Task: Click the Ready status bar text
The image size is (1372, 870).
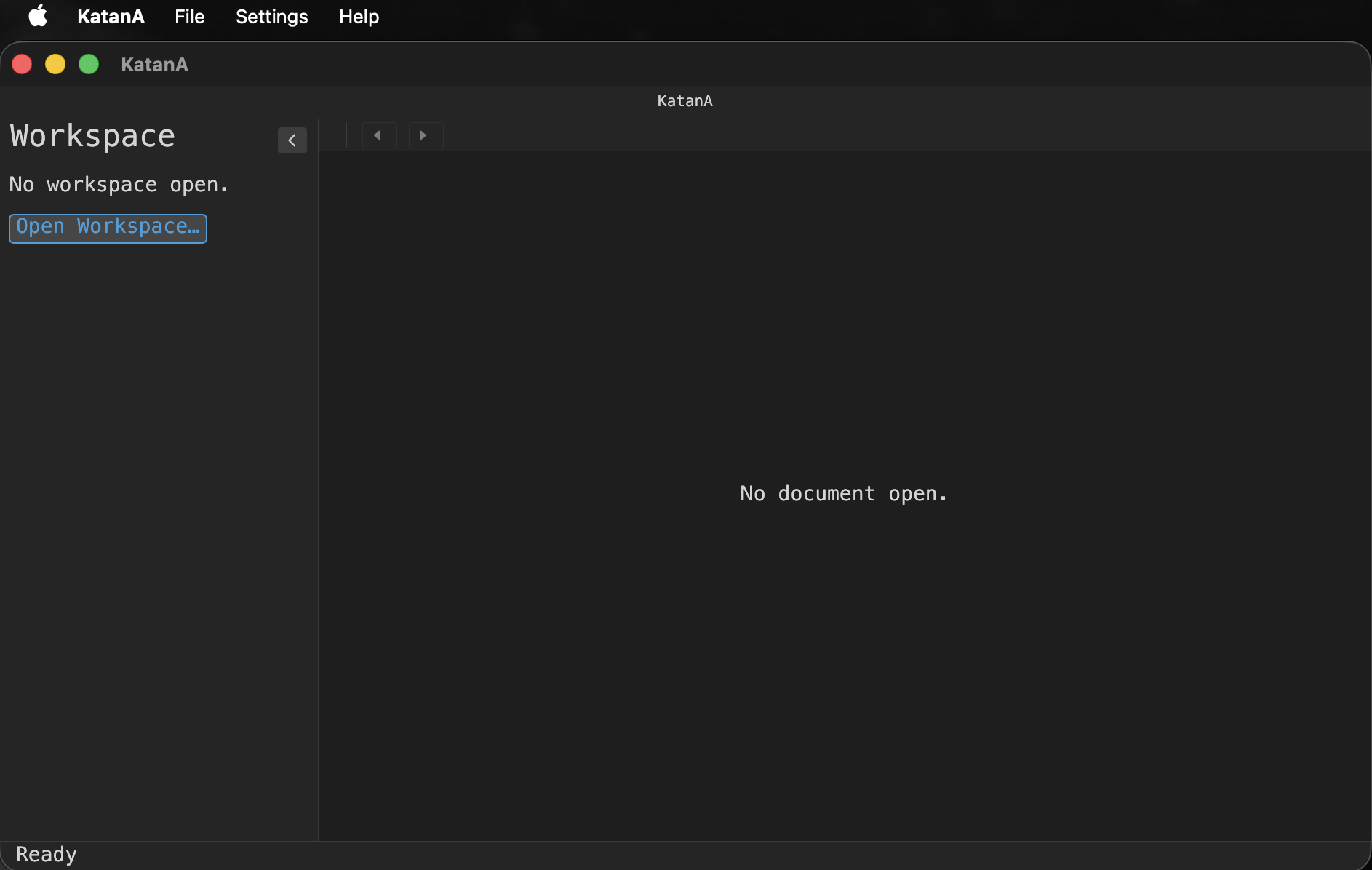Action: pyautogui.click(x=46, y=853)
